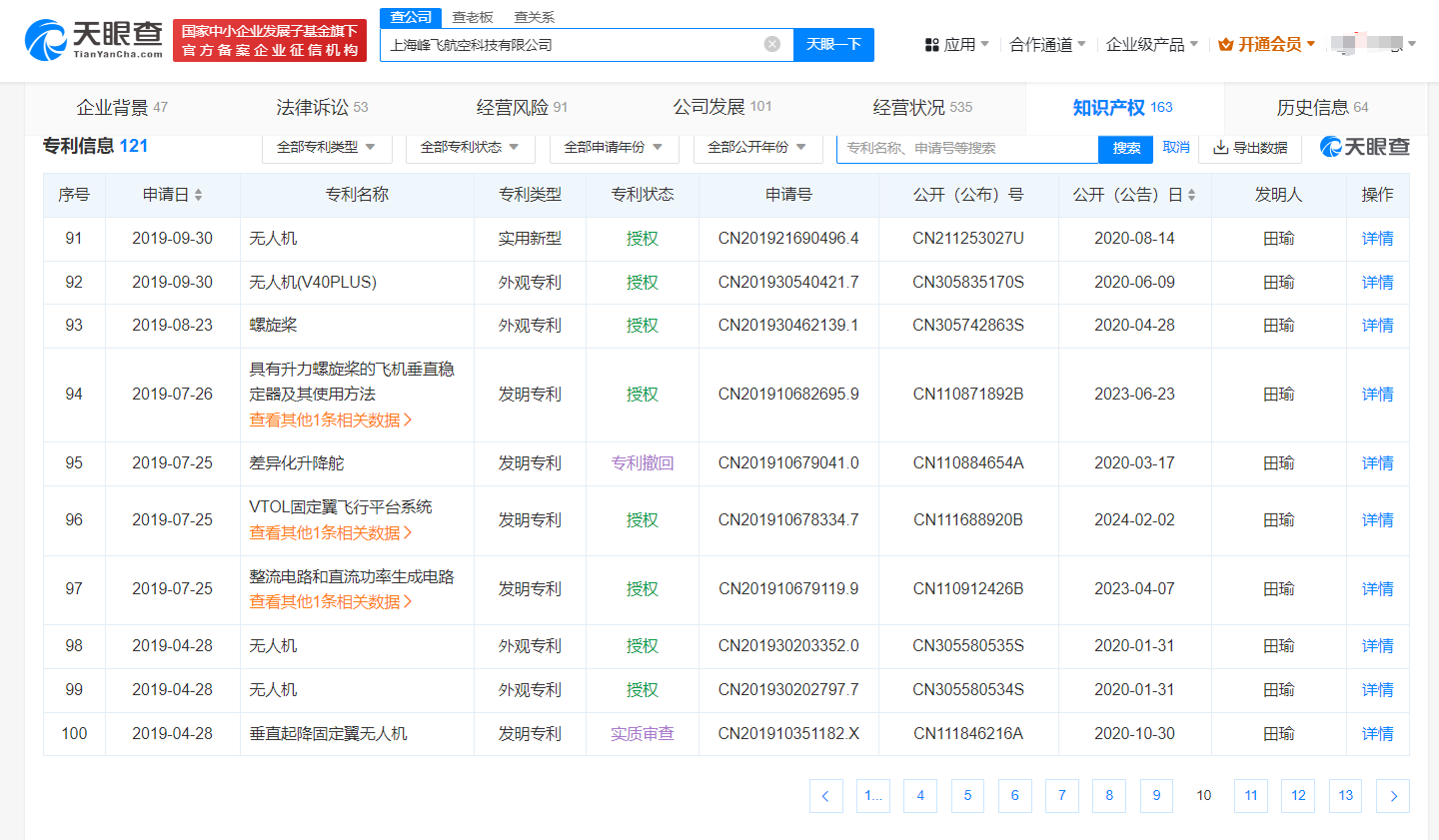Screen dimensions: 1439x840
Task: Open 详情 for 无人机(V40PLUS) patent
Action: [x=1378, y=283]
